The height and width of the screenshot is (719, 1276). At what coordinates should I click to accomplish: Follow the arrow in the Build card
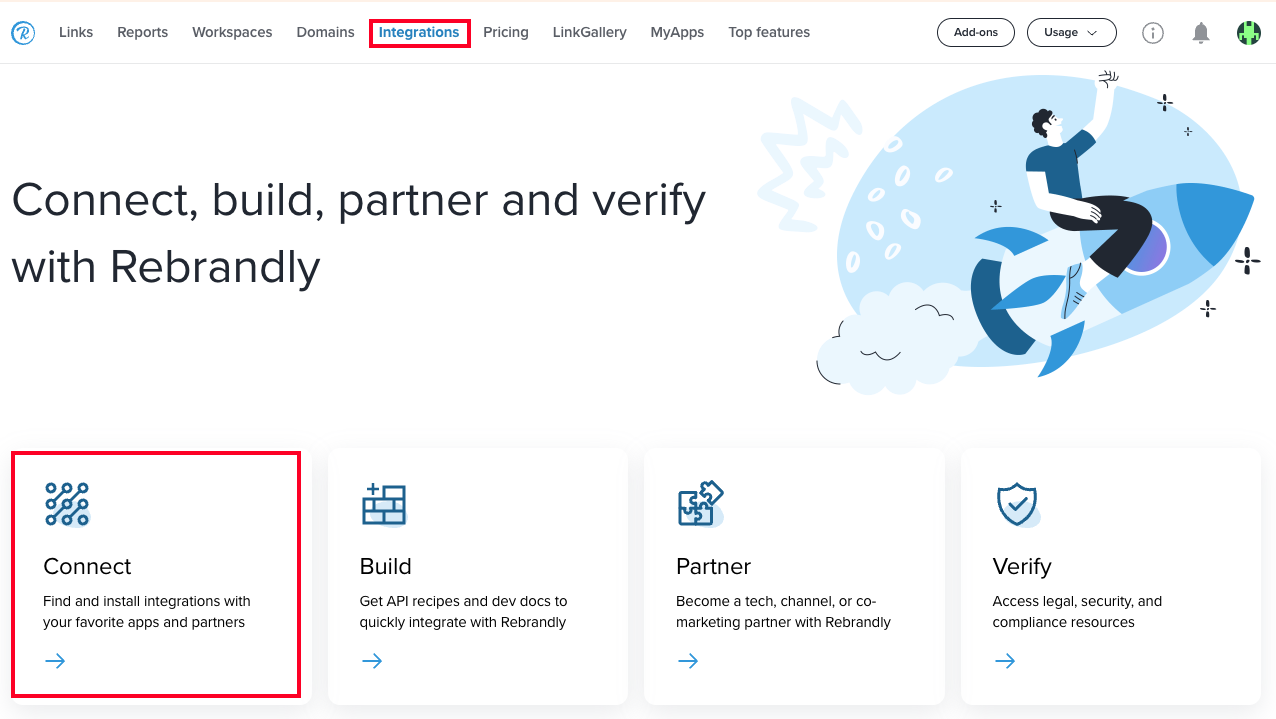pos(372,661)
